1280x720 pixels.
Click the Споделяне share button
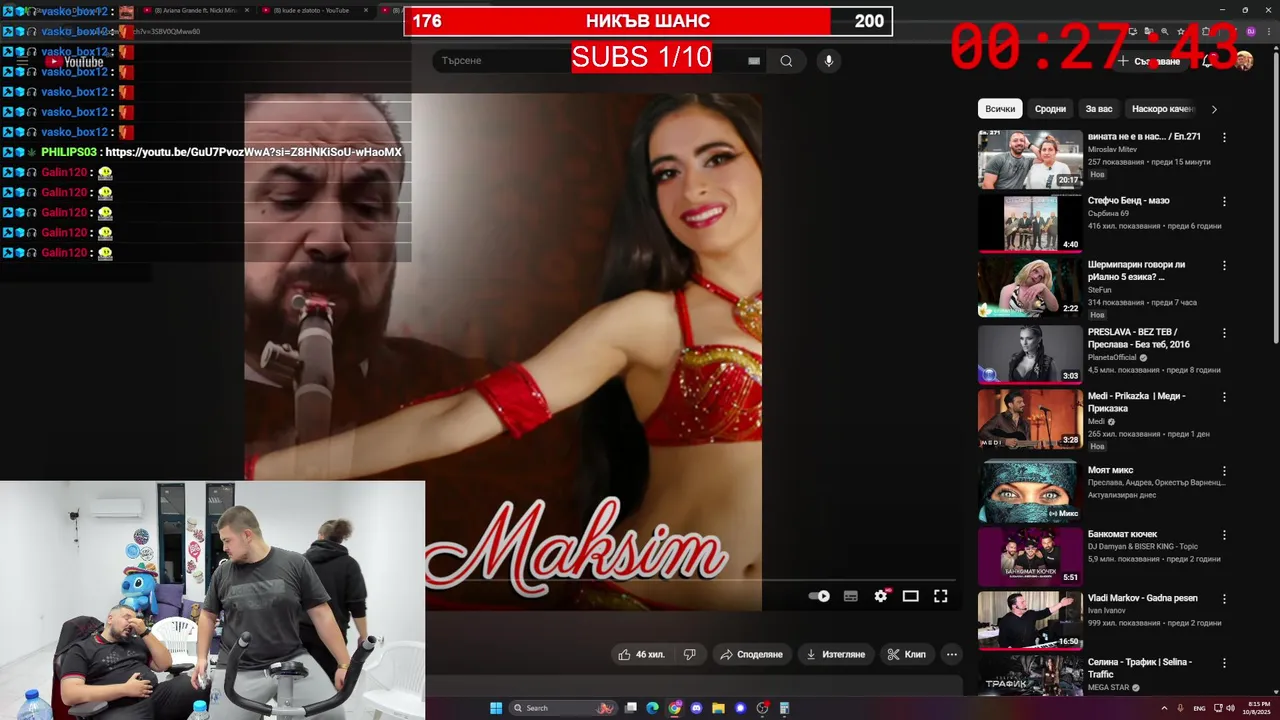pyautogui.click(x=751, y=654)
